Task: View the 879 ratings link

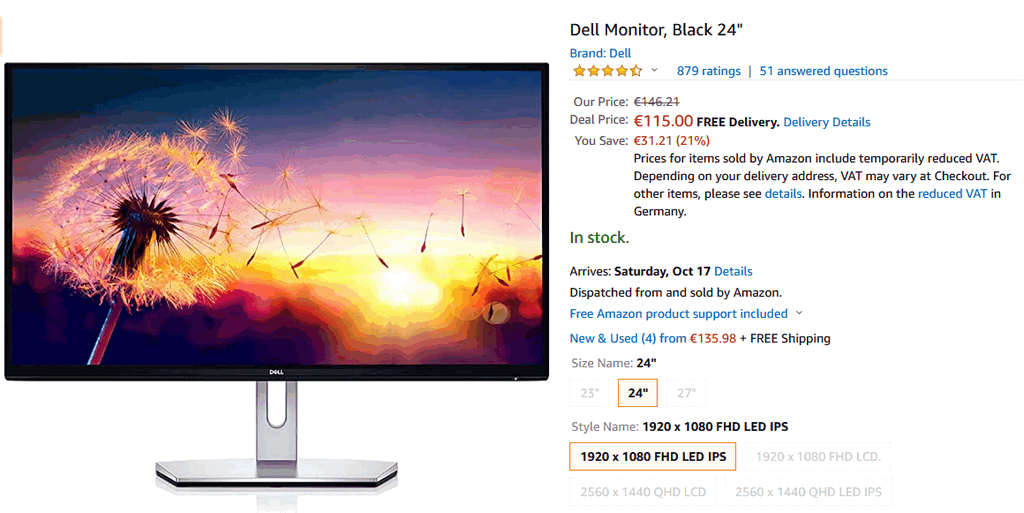Action: (x=709, y=71)
